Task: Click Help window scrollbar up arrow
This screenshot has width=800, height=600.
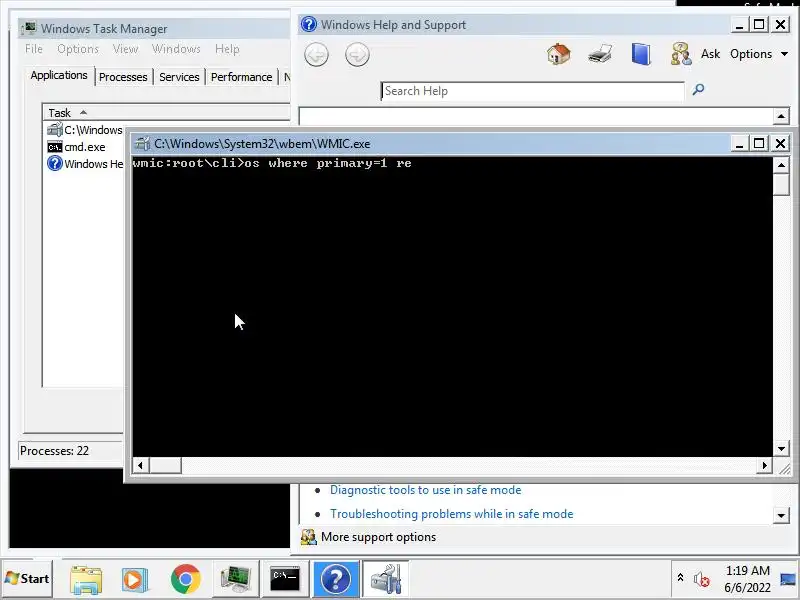Action: (x=781, y=116)
